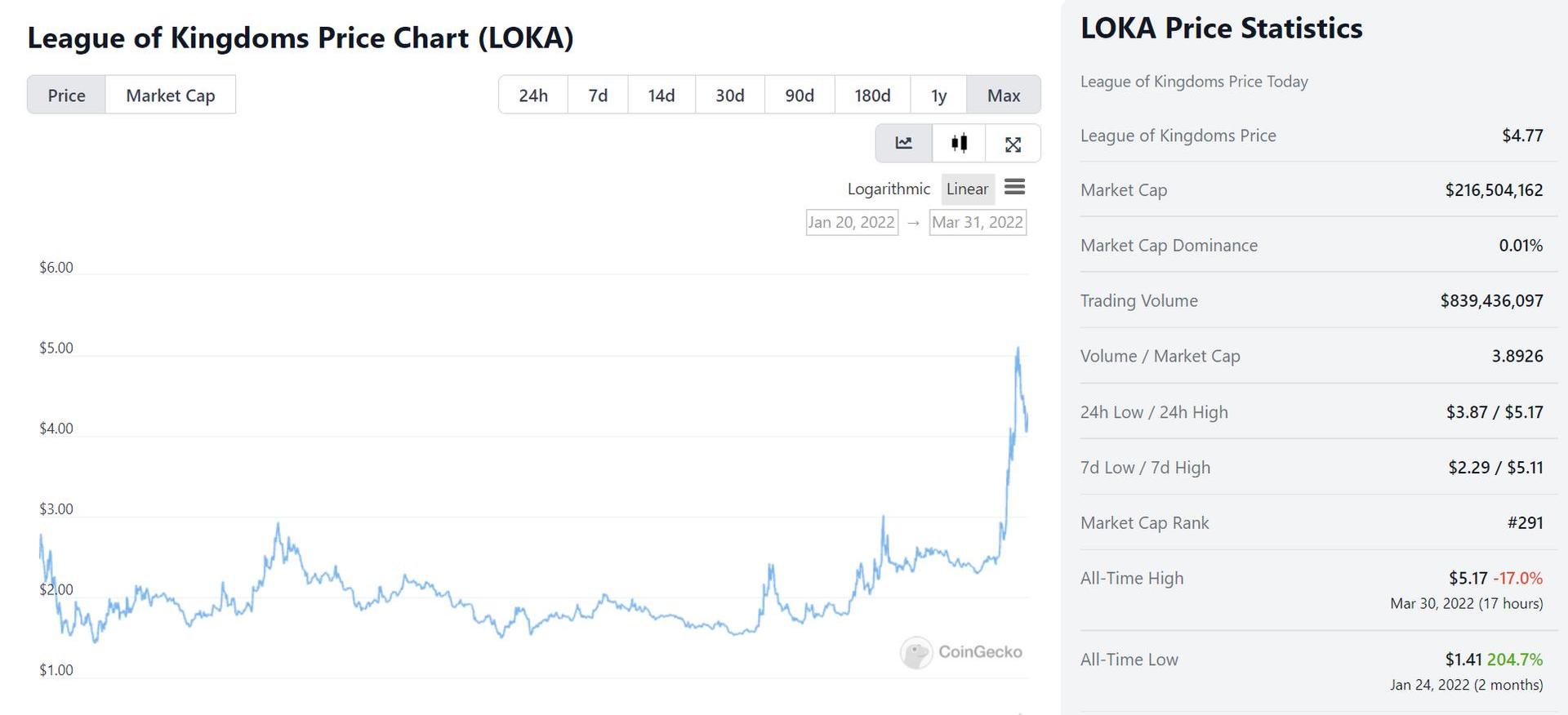1568x715 pixels.
Task: Open the chart hamburger menu
Action: 1014,188
